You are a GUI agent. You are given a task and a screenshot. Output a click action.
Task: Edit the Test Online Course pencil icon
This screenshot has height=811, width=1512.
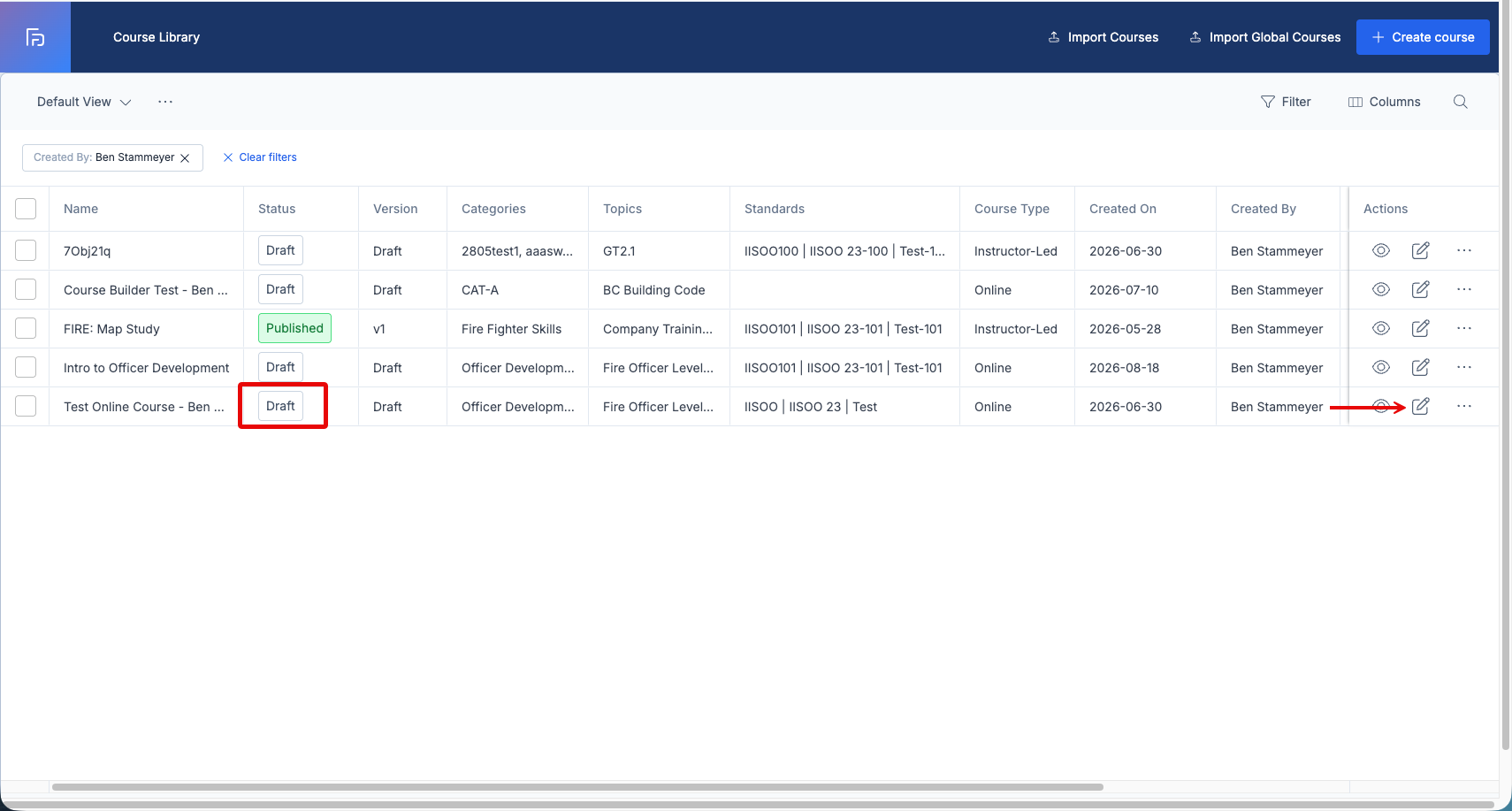pos(1421,406)
